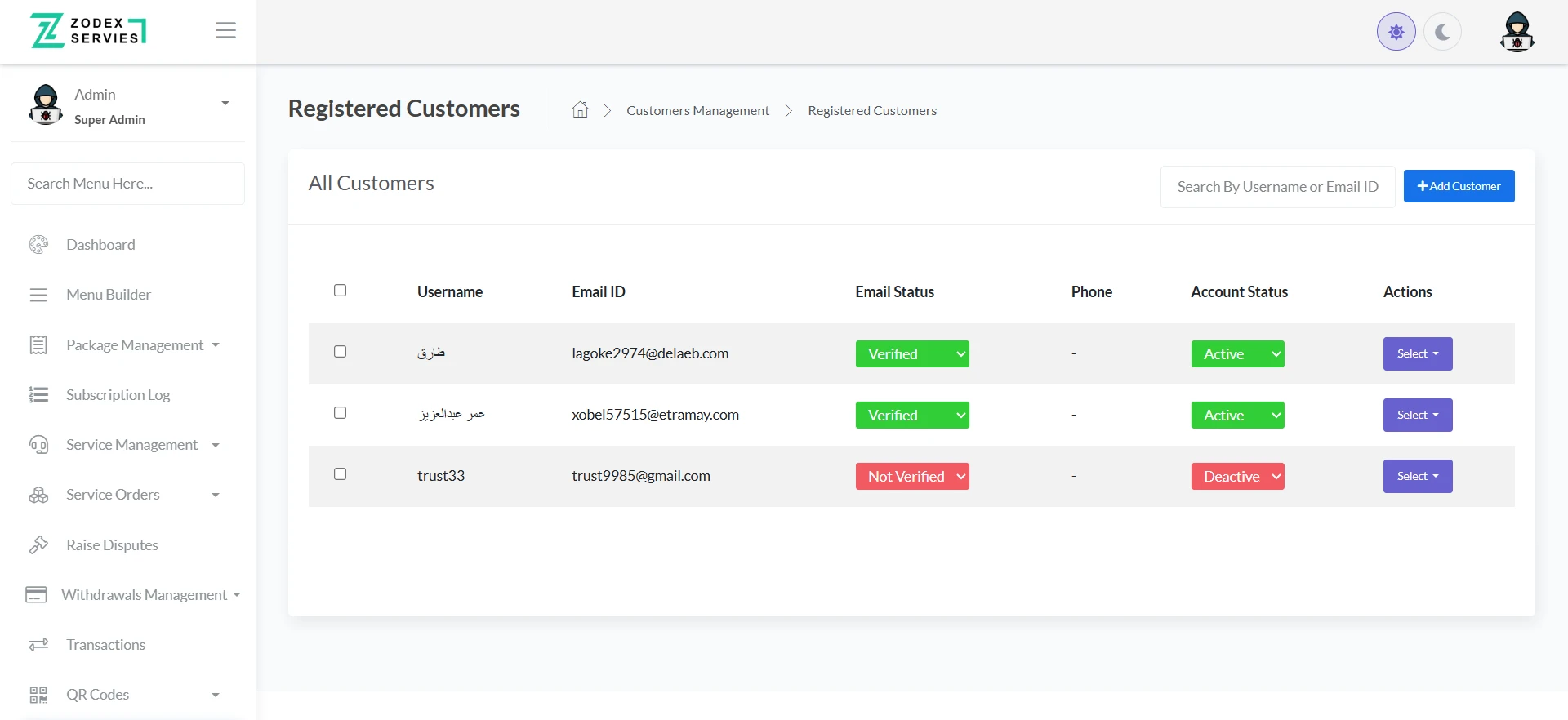
Task: Expand Package Management sidebar menu
Action: [x=135, y=345]
